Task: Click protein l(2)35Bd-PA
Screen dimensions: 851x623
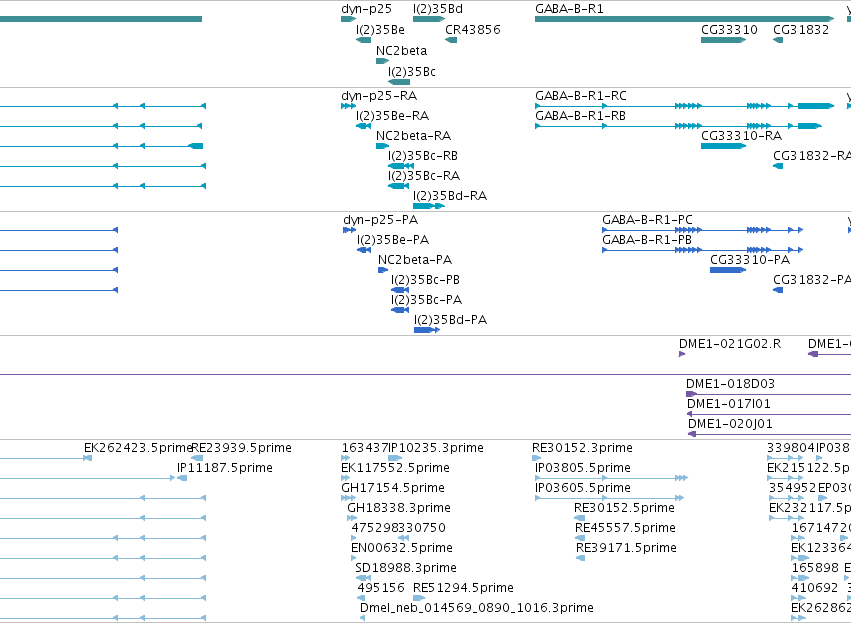Action: pos(450,320)
